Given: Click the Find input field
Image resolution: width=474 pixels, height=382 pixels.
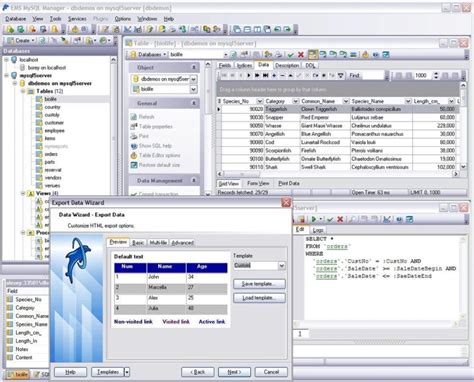Looking at the screenshot, I should click(373, 76).
